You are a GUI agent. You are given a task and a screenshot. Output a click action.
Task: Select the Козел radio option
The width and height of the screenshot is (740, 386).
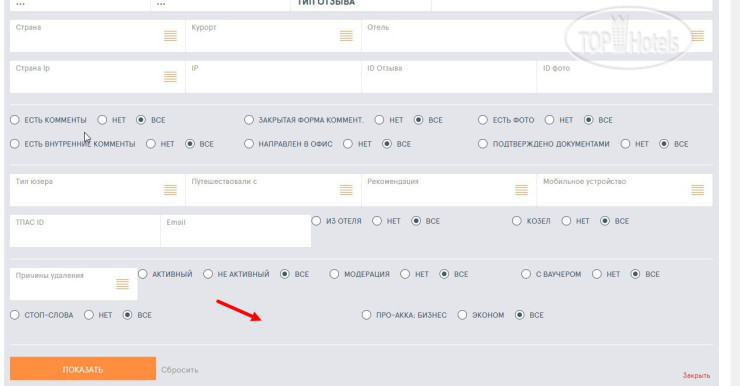click(517, 221)
